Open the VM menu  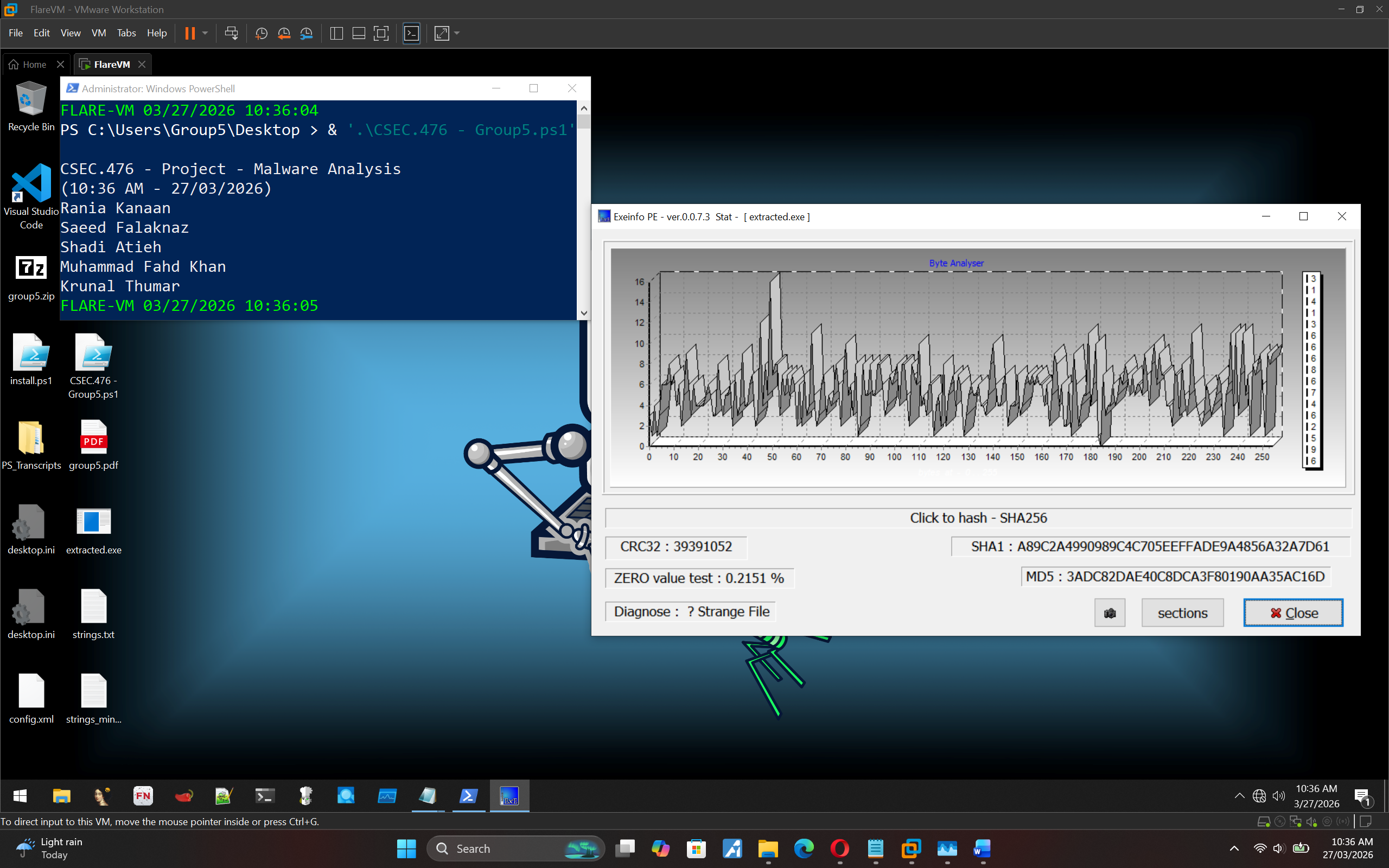pos(98,33)
